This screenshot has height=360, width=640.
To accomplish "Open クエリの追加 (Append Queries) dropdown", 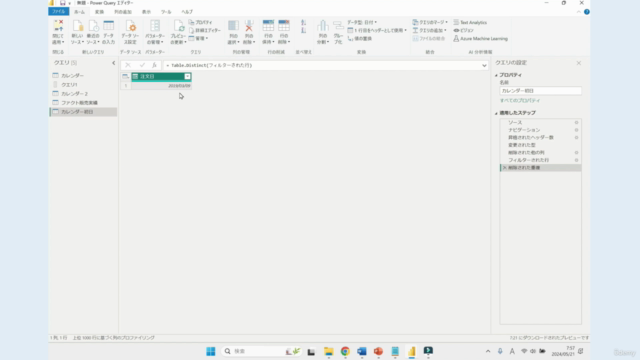I will click(x=429, y=30).
